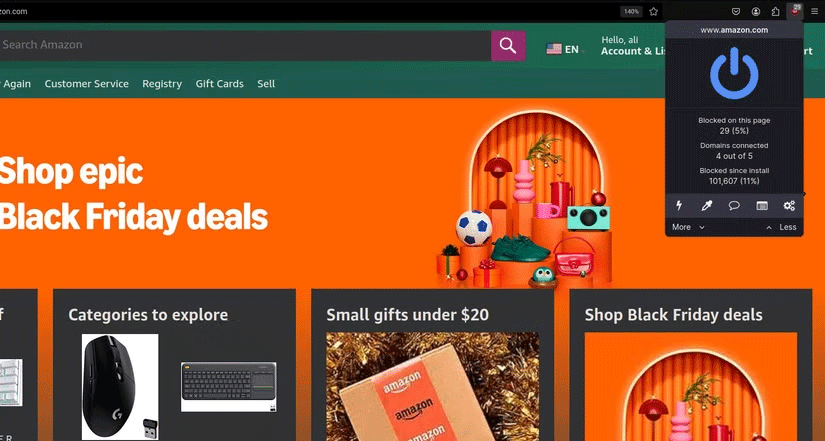Viewport: 825px width, 441px height.
Task: Open the Pocket save icon
Action: tap(736, 12)
